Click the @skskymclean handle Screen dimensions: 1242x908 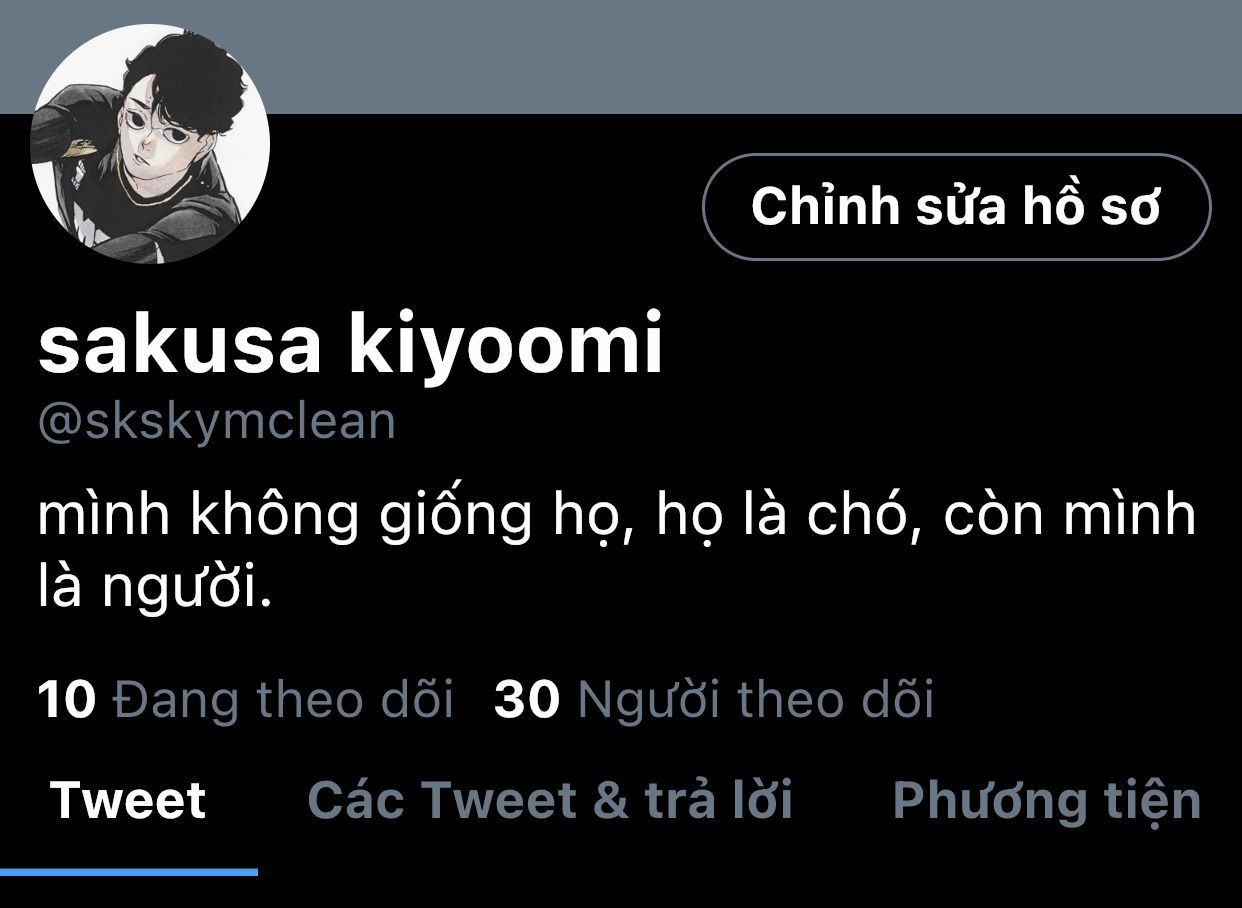point(217,422)
